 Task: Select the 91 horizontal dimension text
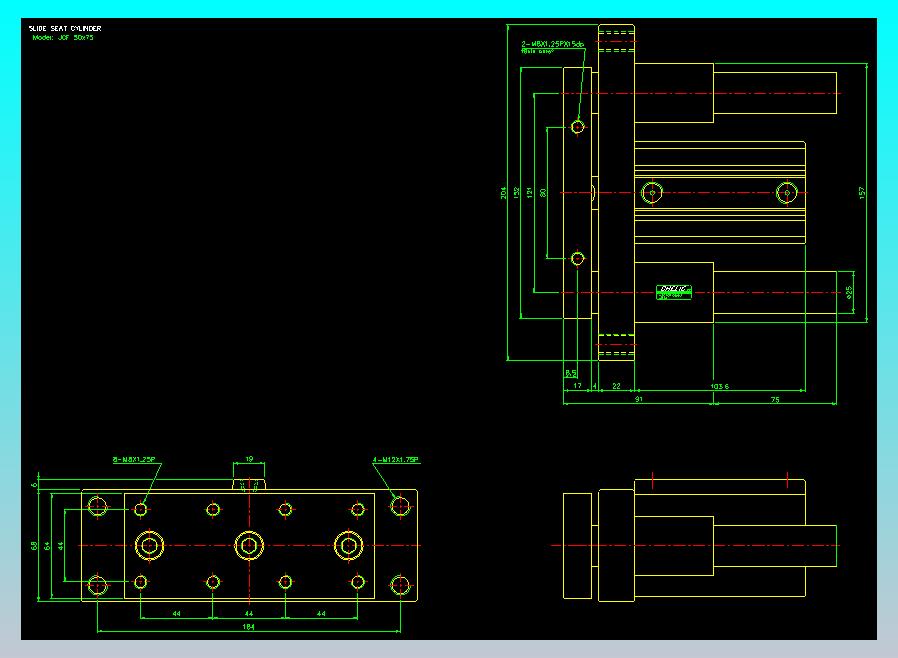[x=639, y=399]
